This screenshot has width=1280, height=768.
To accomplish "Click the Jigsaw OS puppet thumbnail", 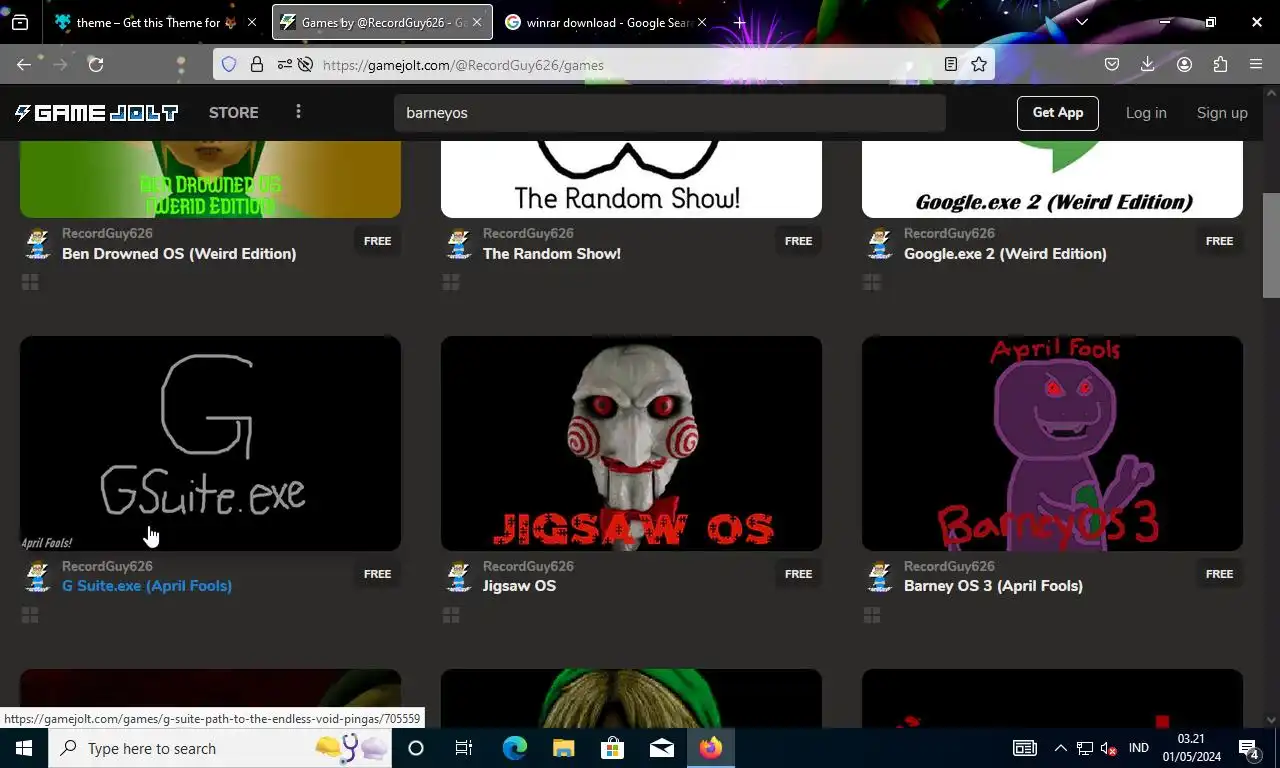I will (x=631, y=443).
